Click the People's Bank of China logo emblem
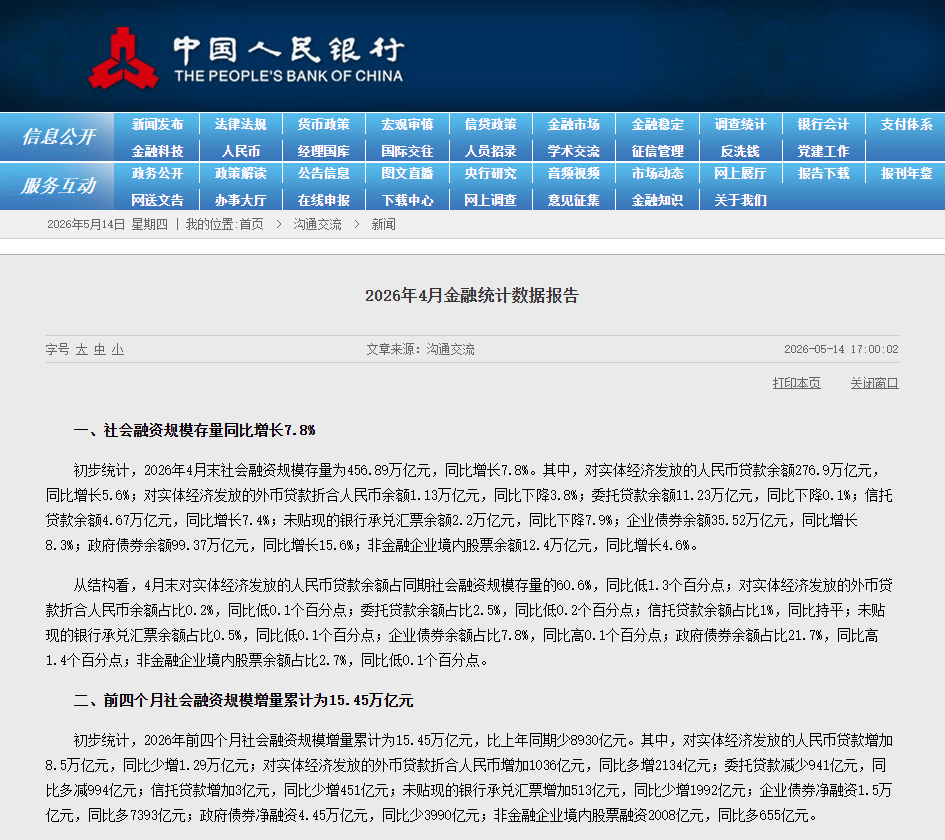945x840 pixels. (124, 58)
